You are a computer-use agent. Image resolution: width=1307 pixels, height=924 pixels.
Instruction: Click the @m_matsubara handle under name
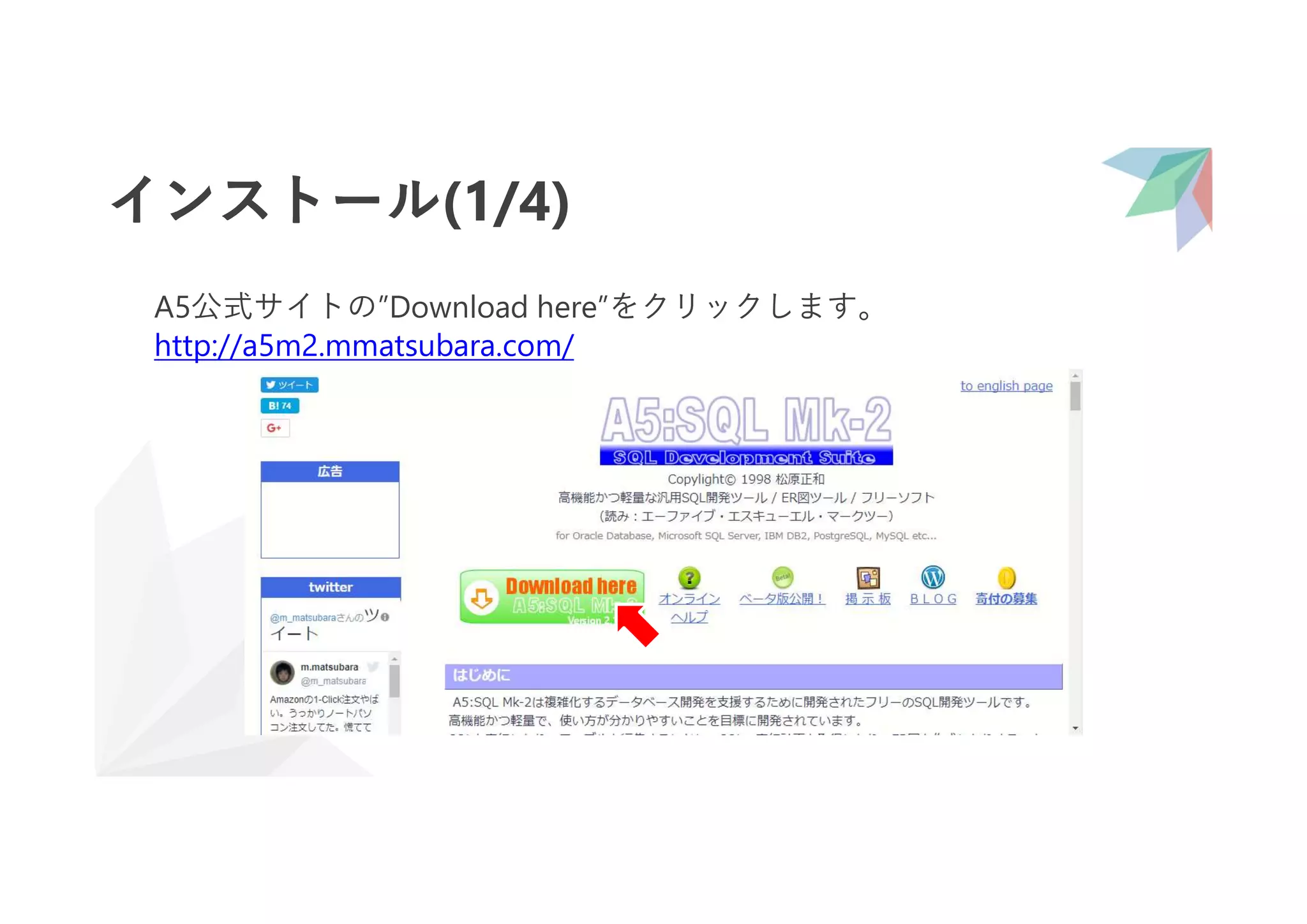tap(333, 681)
